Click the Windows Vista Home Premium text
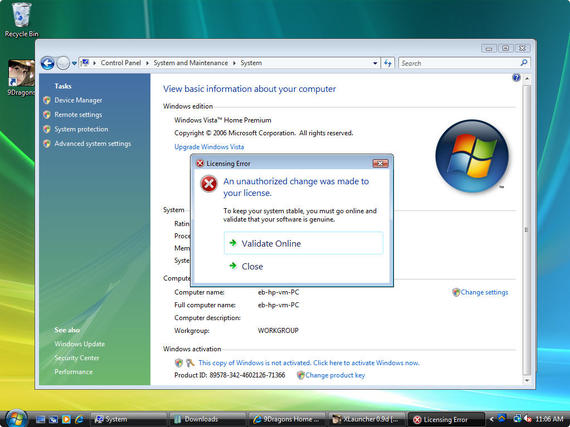Viewport: 570px width, 427px height. point(223,120)
